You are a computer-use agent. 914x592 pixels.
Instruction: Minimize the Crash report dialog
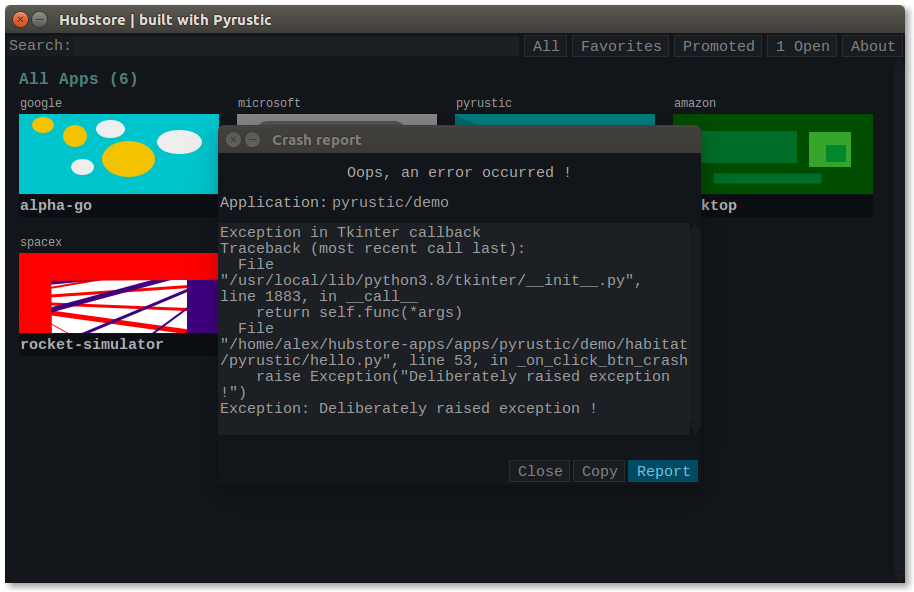(x=252, y=140)
